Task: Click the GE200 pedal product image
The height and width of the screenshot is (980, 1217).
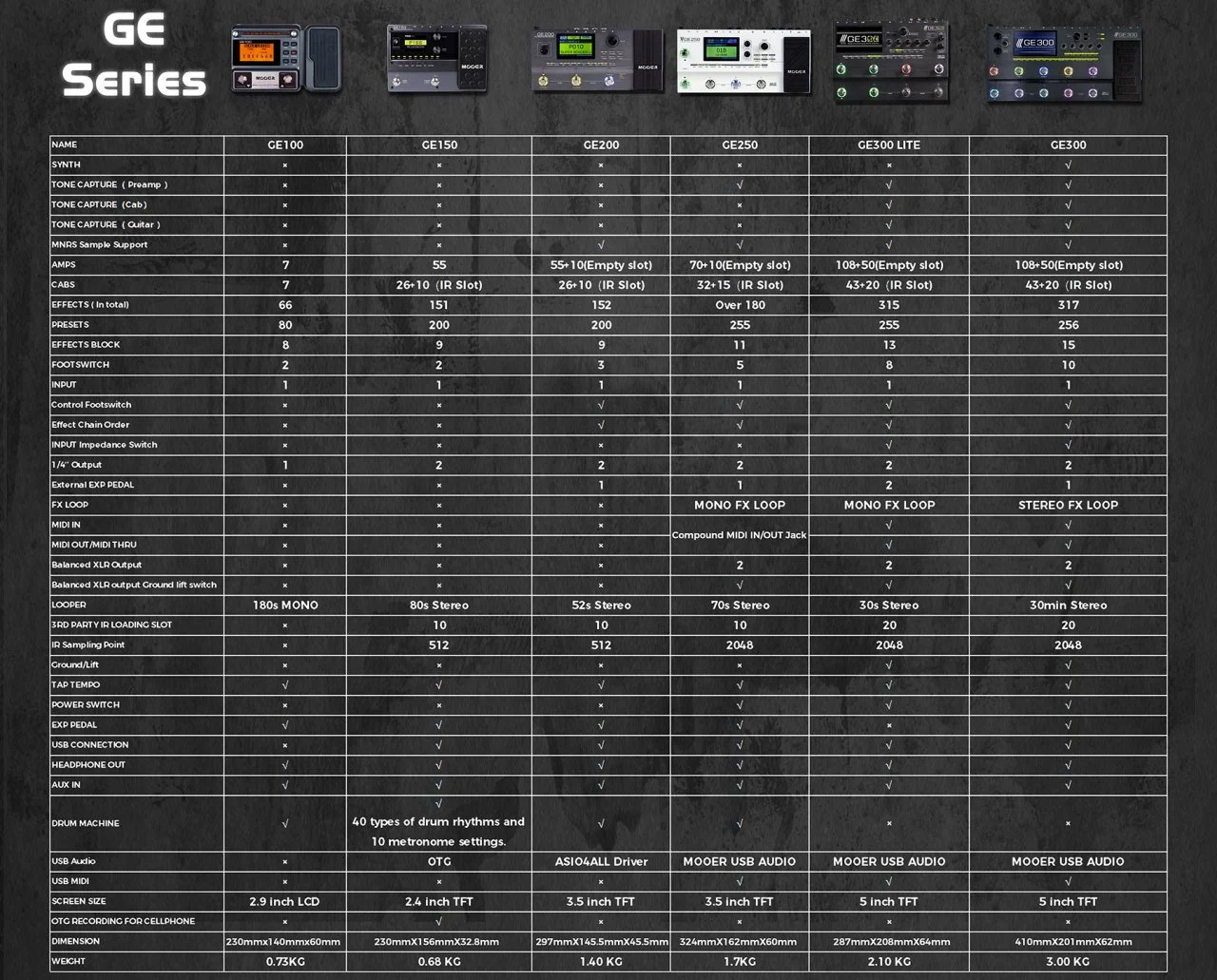Action: coord(597,60)
